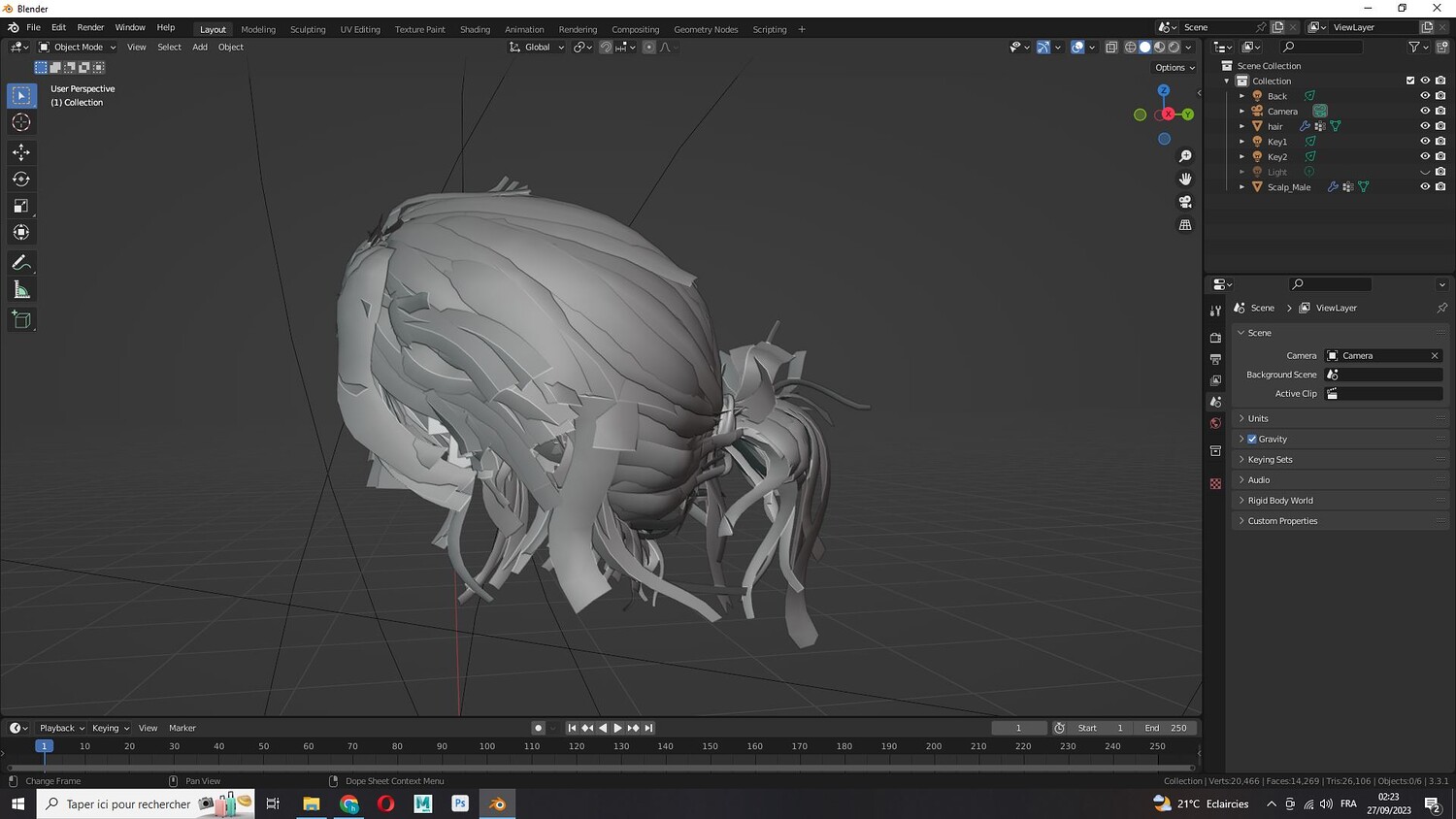Screen dimensions: 1456x819
Task: Toggle viewport gizmos display
Action: pos(1043,47)
